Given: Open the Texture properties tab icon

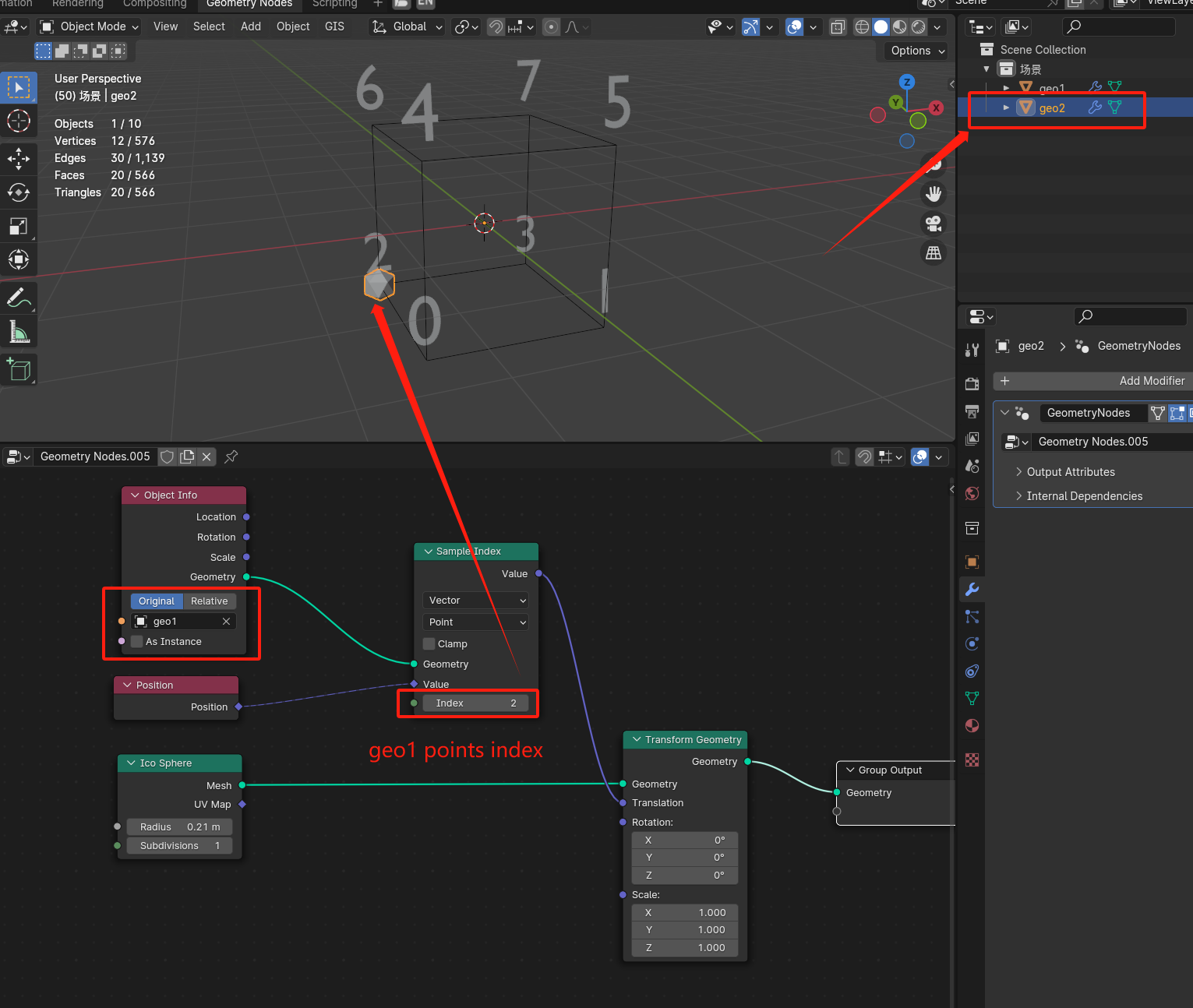Looking at the screenshot, I should pyautogui.click(x=972, y=760).
